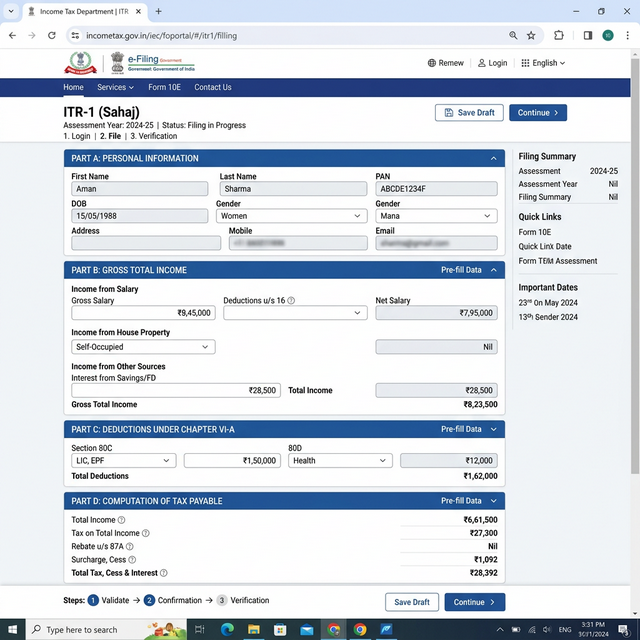Click help icon next to Total Tax, Cess & Interest
This screenshot has height=640, width=640.
(x=164, y=573)
